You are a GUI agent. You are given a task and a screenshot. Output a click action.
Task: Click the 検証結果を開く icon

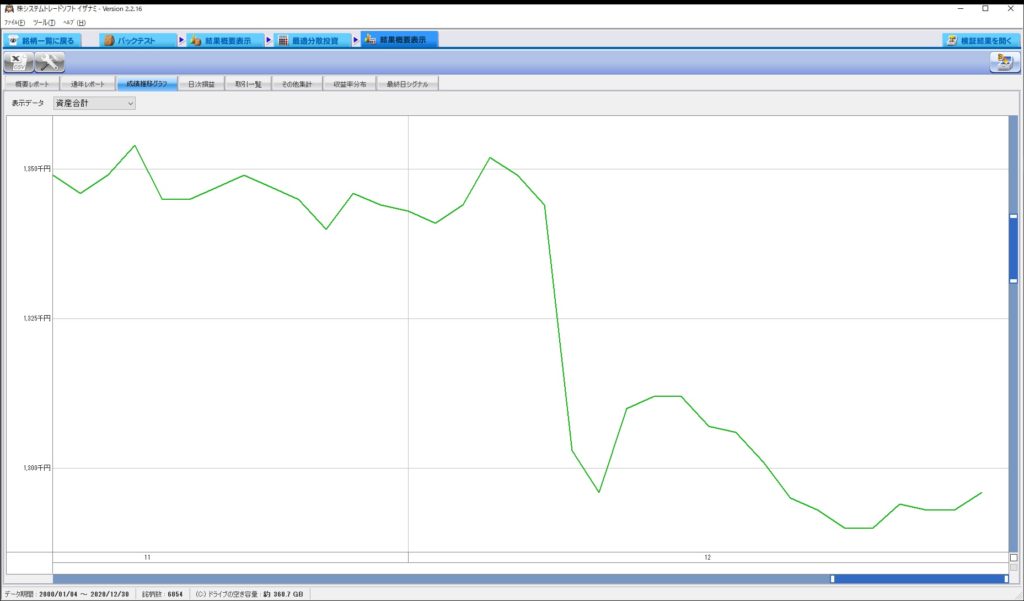pyautogui.click(x=951, y=40)
